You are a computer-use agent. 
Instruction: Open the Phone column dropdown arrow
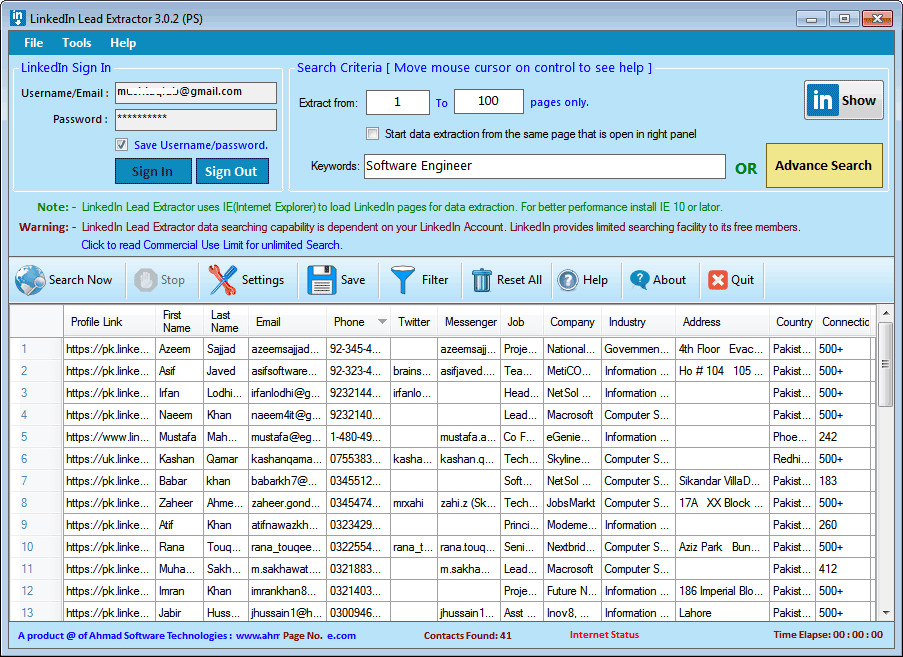click(382, 321)
